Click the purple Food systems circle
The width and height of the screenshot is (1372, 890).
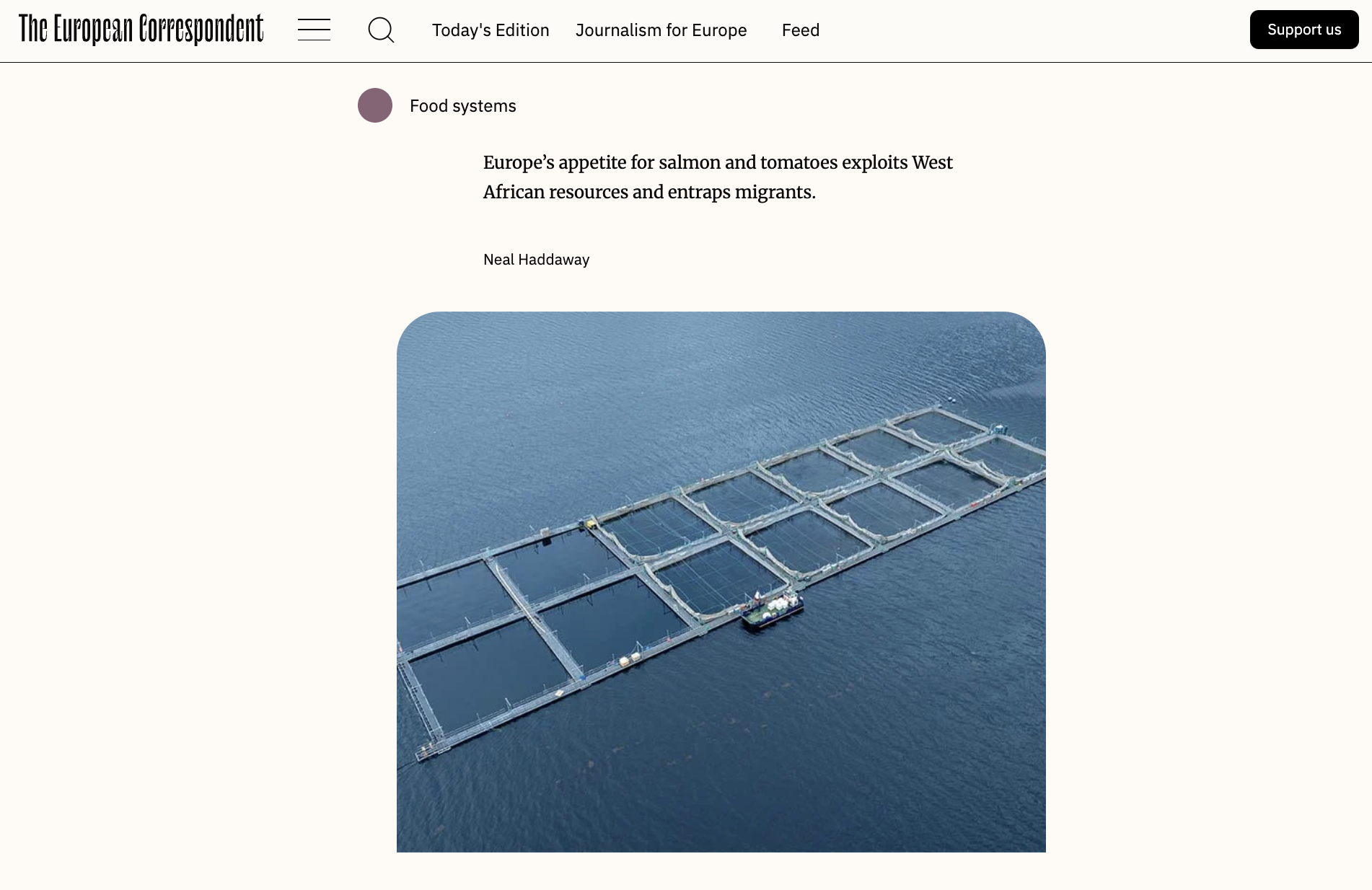[375, 105]
